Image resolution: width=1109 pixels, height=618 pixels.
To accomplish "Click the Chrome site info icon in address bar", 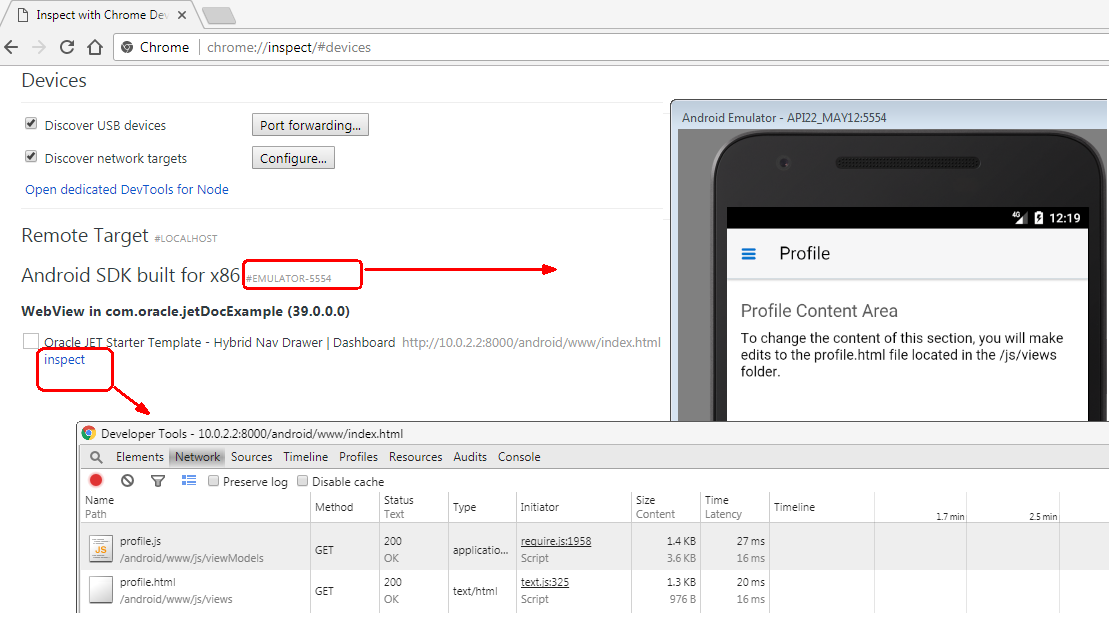I will tap(127, 47).
